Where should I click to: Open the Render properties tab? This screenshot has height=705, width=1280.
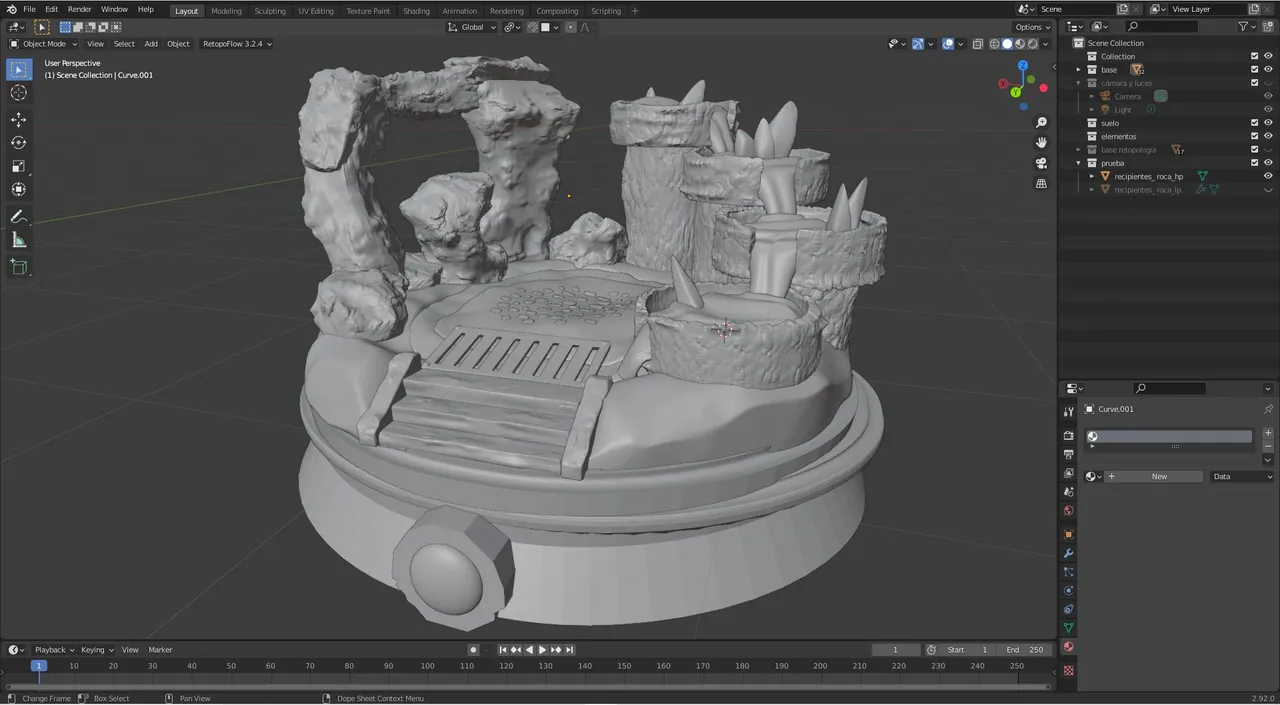[x=1068, y=435]
